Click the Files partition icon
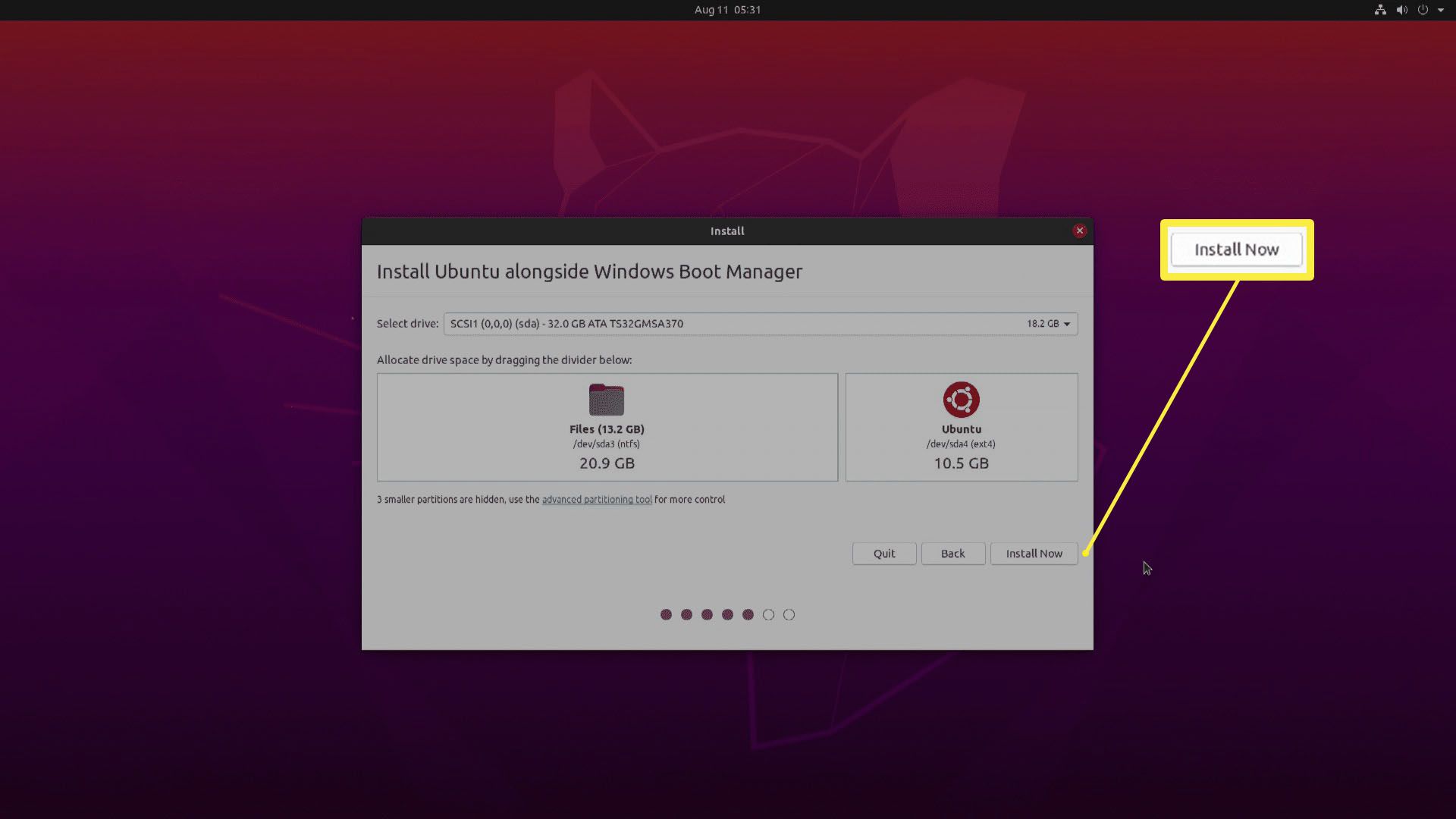 tap(606, 398)
